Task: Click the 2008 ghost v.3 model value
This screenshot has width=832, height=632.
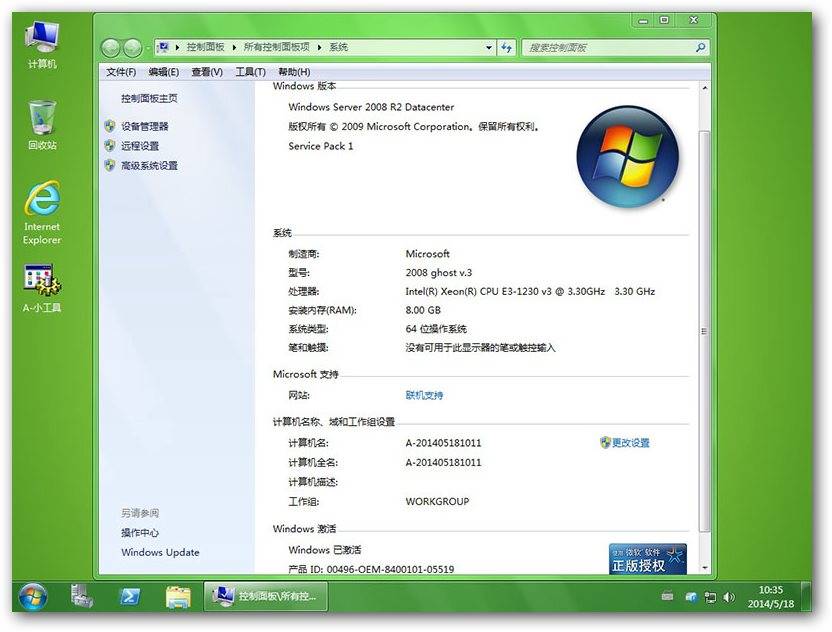Action: point(438,272)
